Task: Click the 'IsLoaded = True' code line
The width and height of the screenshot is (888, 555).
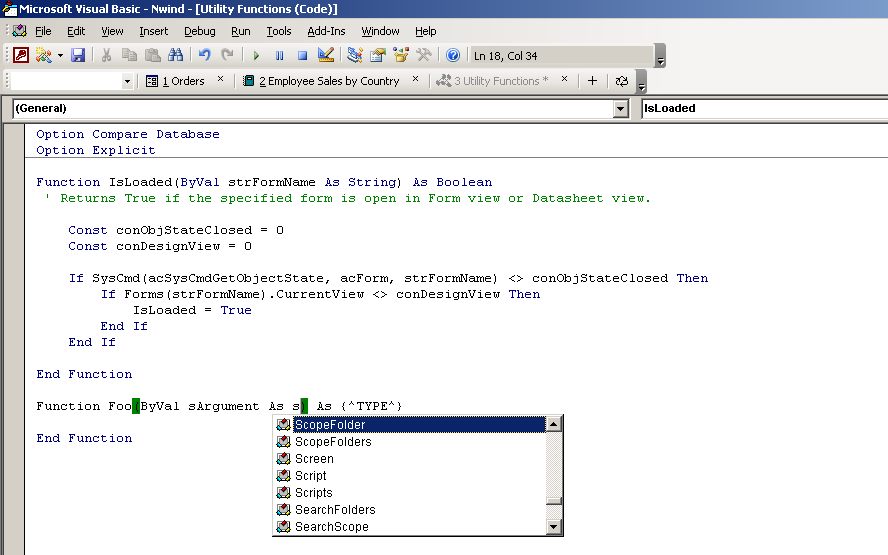Action: [193, 310]
